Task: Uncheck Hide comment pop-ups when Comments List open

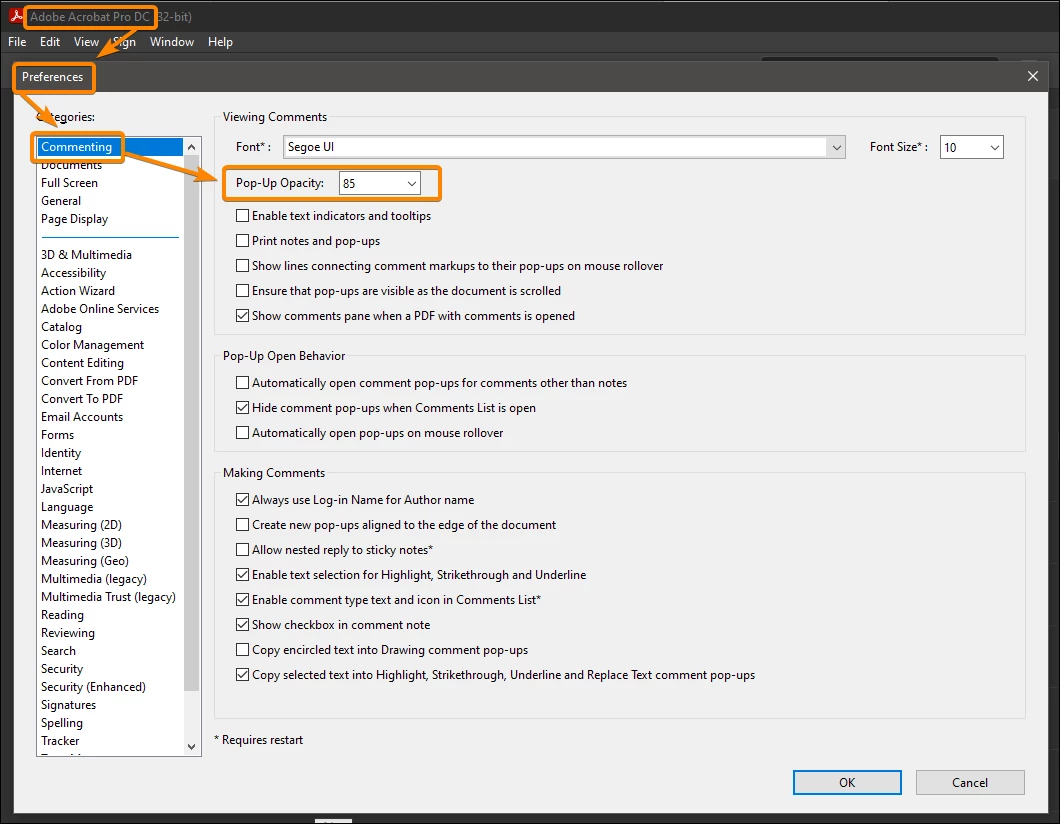Action: click(x=242, y=408)
